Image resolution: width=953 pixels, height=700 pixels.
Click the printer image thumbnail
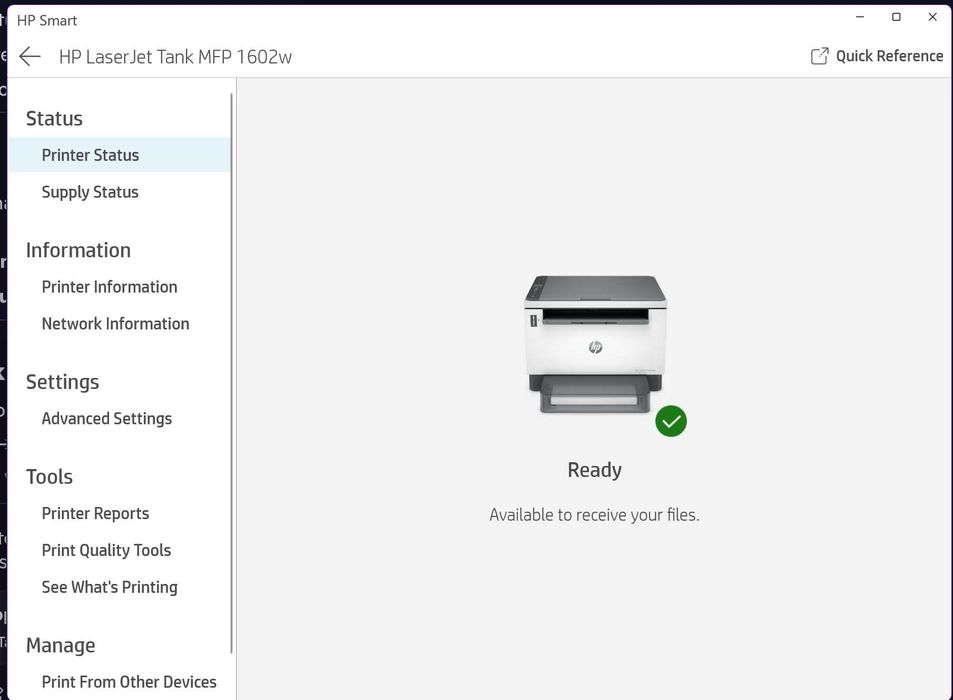click(596, 345)
